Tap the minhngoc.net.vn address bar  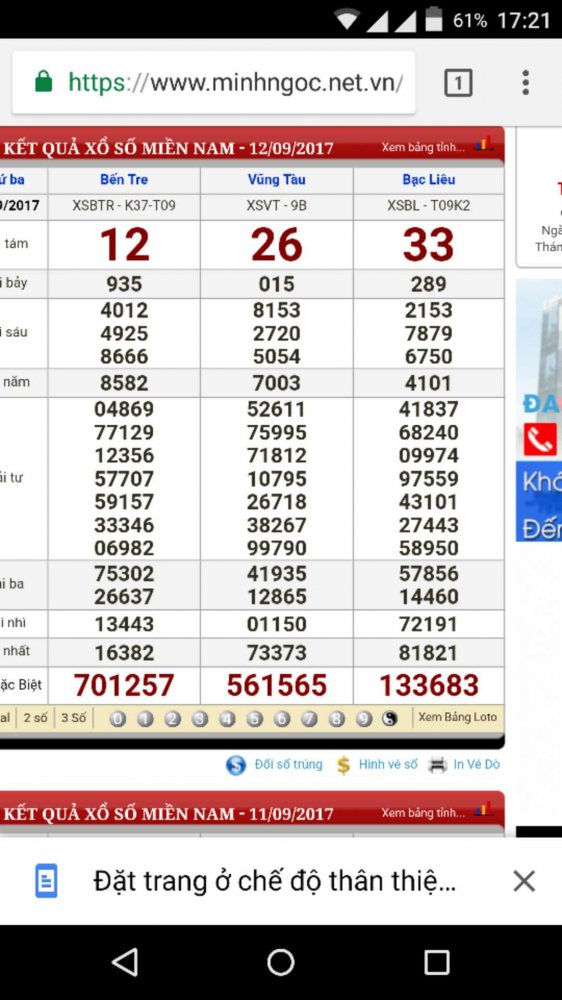point(214,82)
